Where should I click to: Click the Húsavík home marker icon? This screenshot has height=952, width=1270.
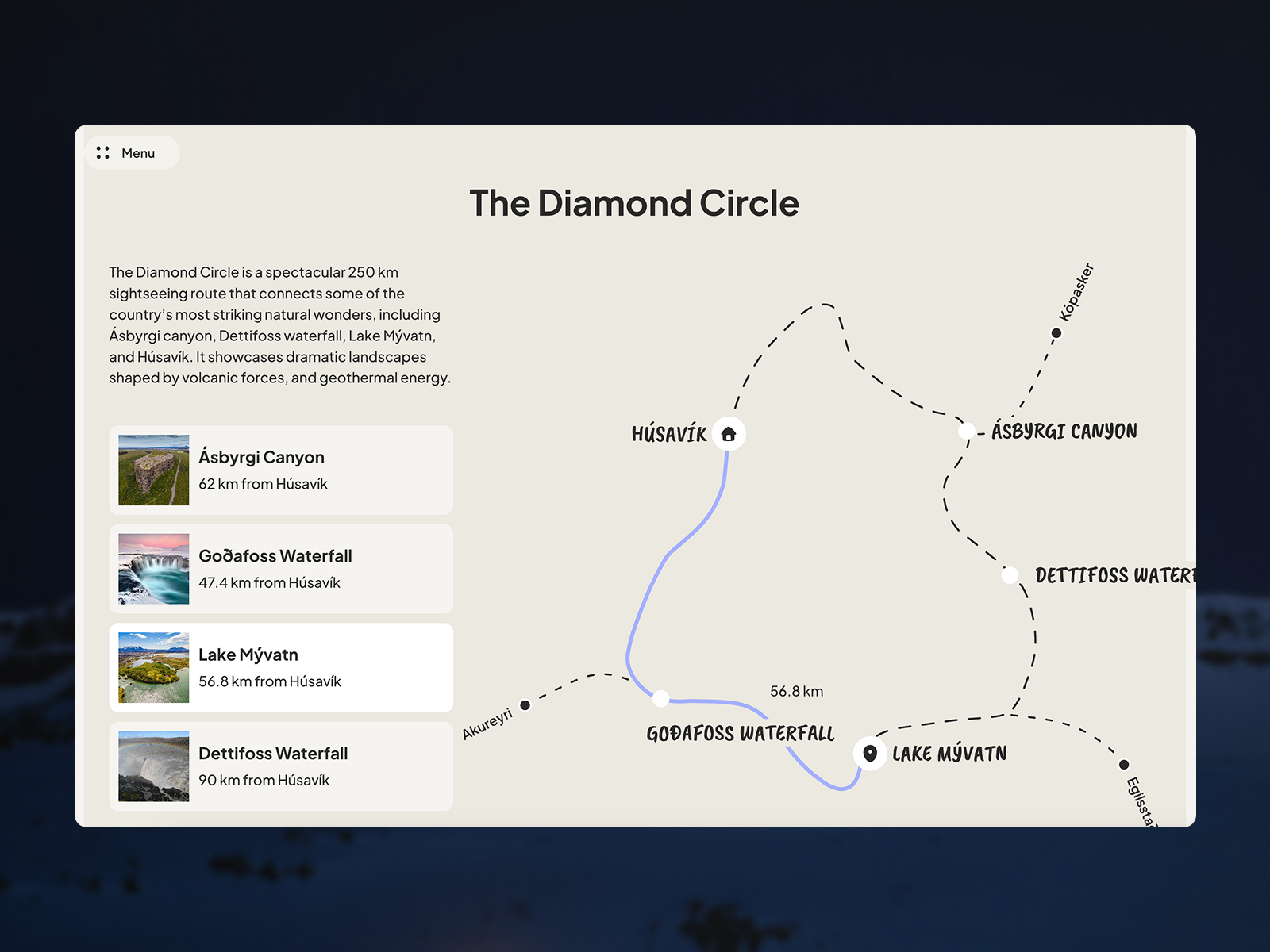tap(728, 434)
